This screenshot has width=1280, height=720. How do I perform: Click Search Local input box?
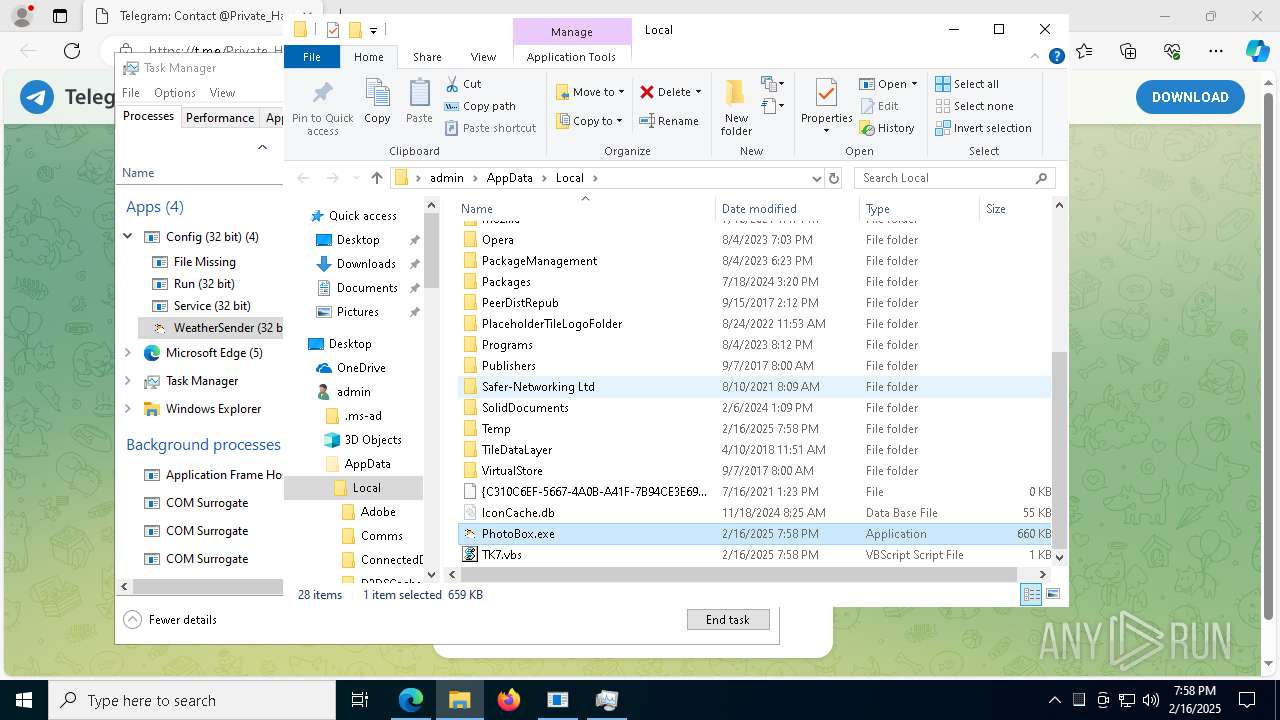pyautogui.click(x=954, y=178)
